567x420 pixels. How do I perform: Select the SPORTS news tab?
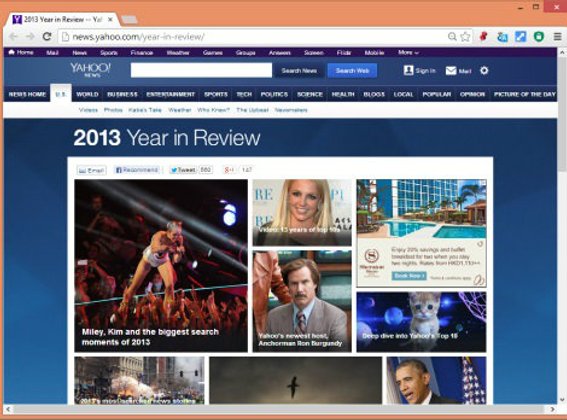pos(216,94)
